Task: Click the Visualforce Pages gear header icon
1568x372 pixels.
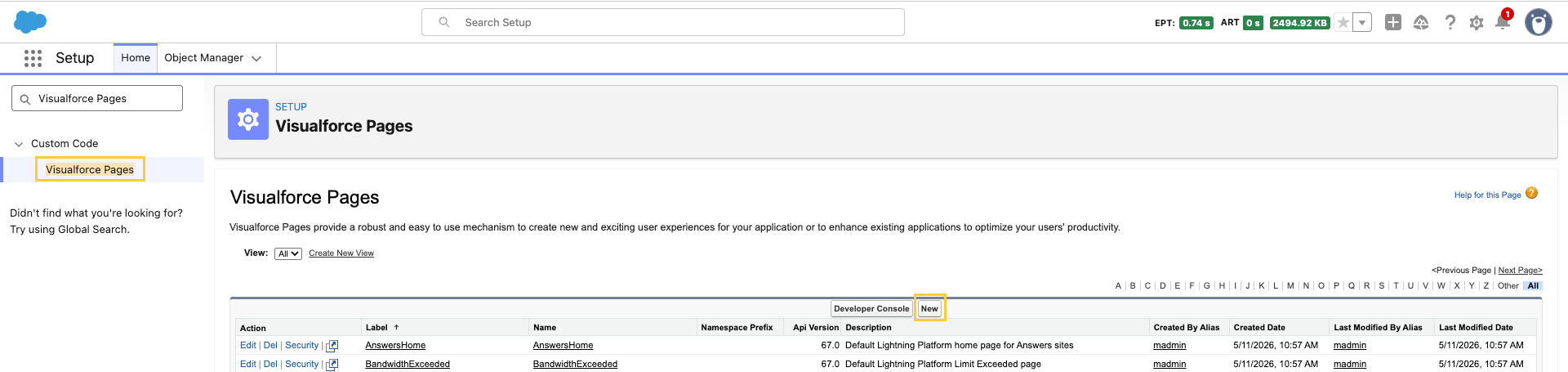Action: (248, 119)
